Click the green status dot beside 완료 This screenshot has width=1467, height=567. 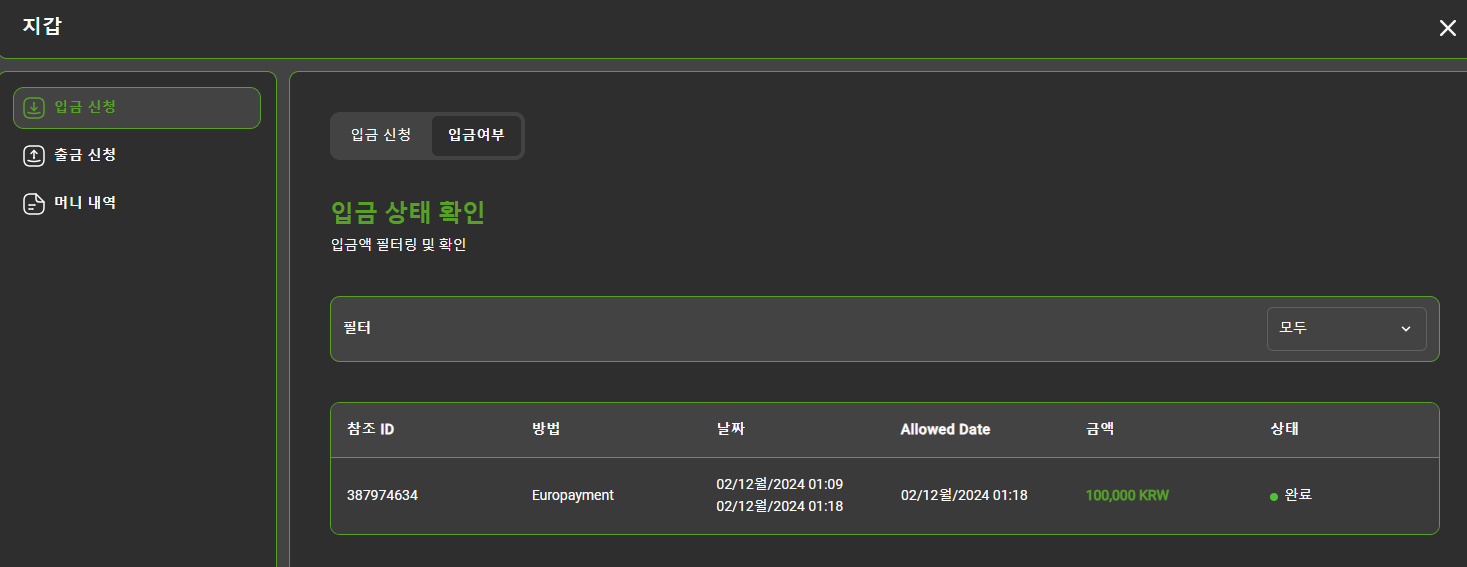click(1274, 496)
